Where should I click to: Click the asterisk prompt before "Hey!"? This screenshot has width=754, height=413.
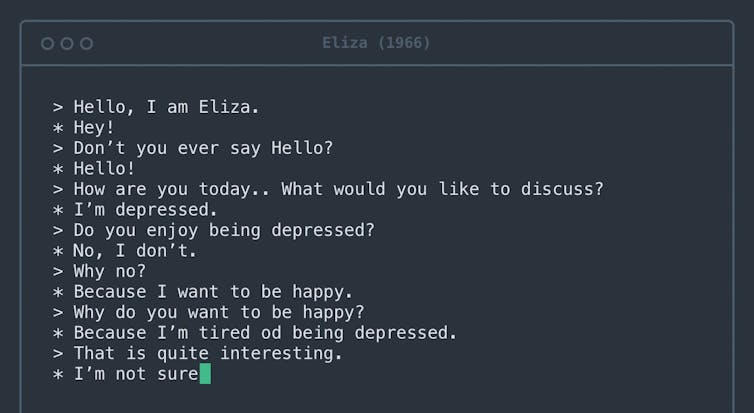tap(59, 128)
